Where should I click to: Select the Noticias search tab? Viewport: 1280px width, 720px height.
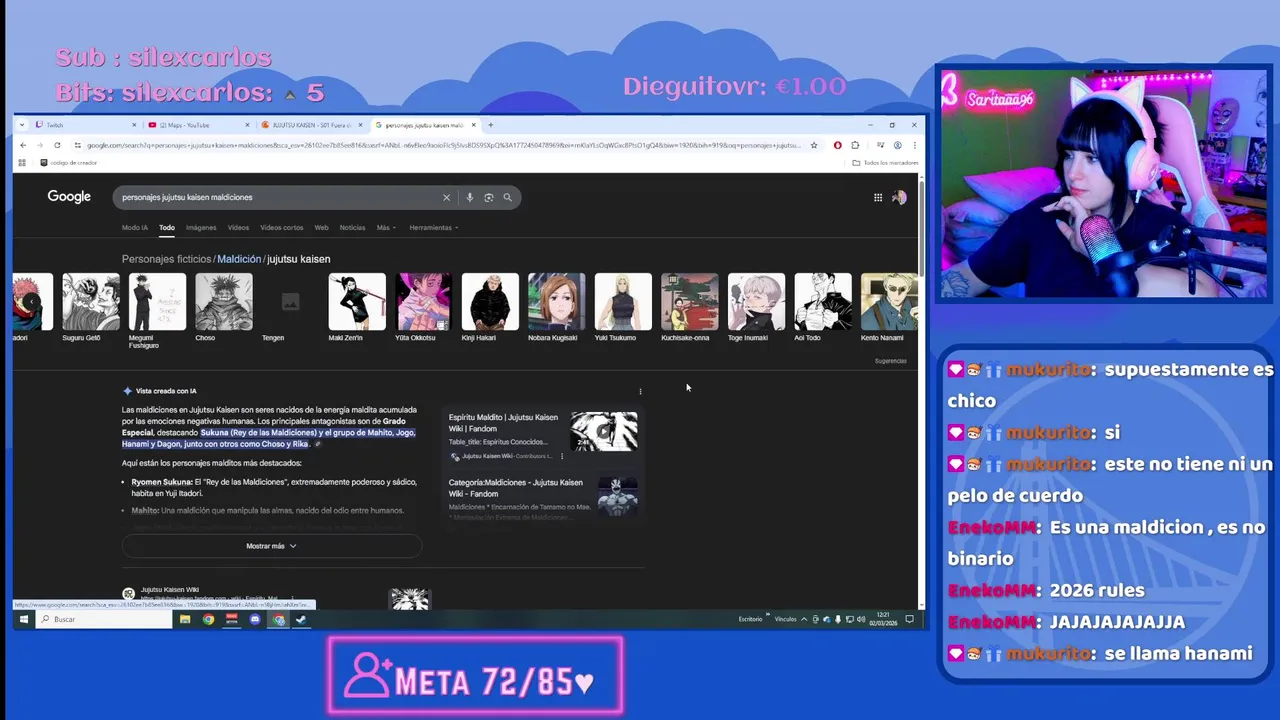(352, 228)
